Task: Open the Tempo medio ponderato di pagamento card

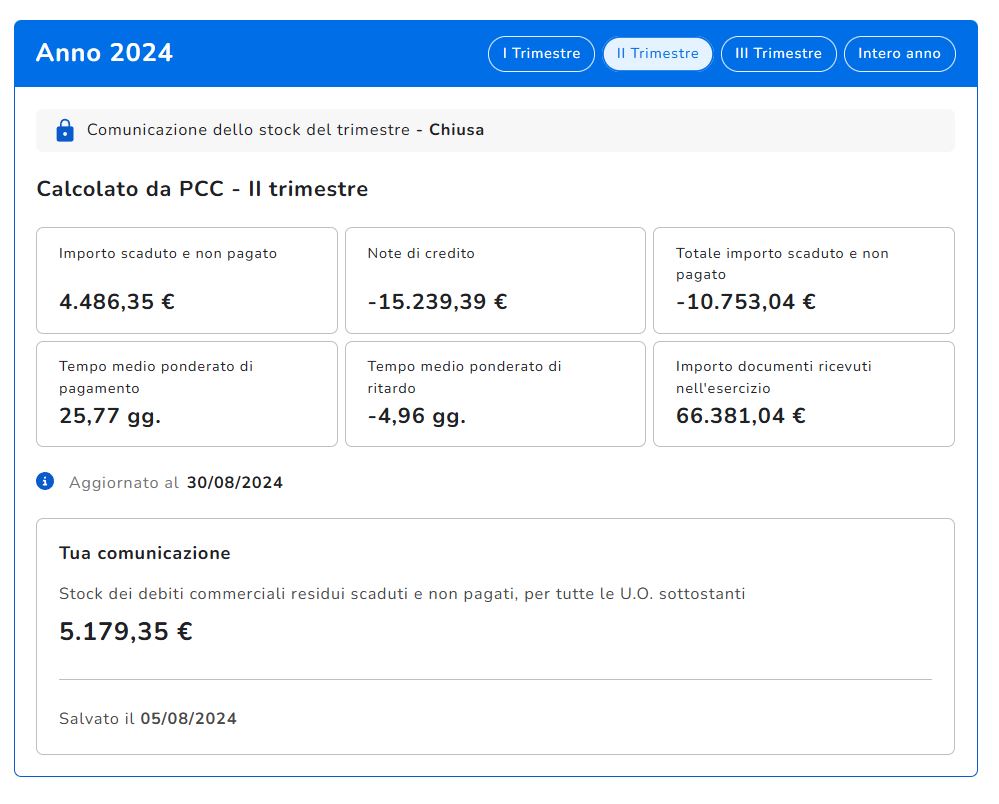Action: click(187, 393)
